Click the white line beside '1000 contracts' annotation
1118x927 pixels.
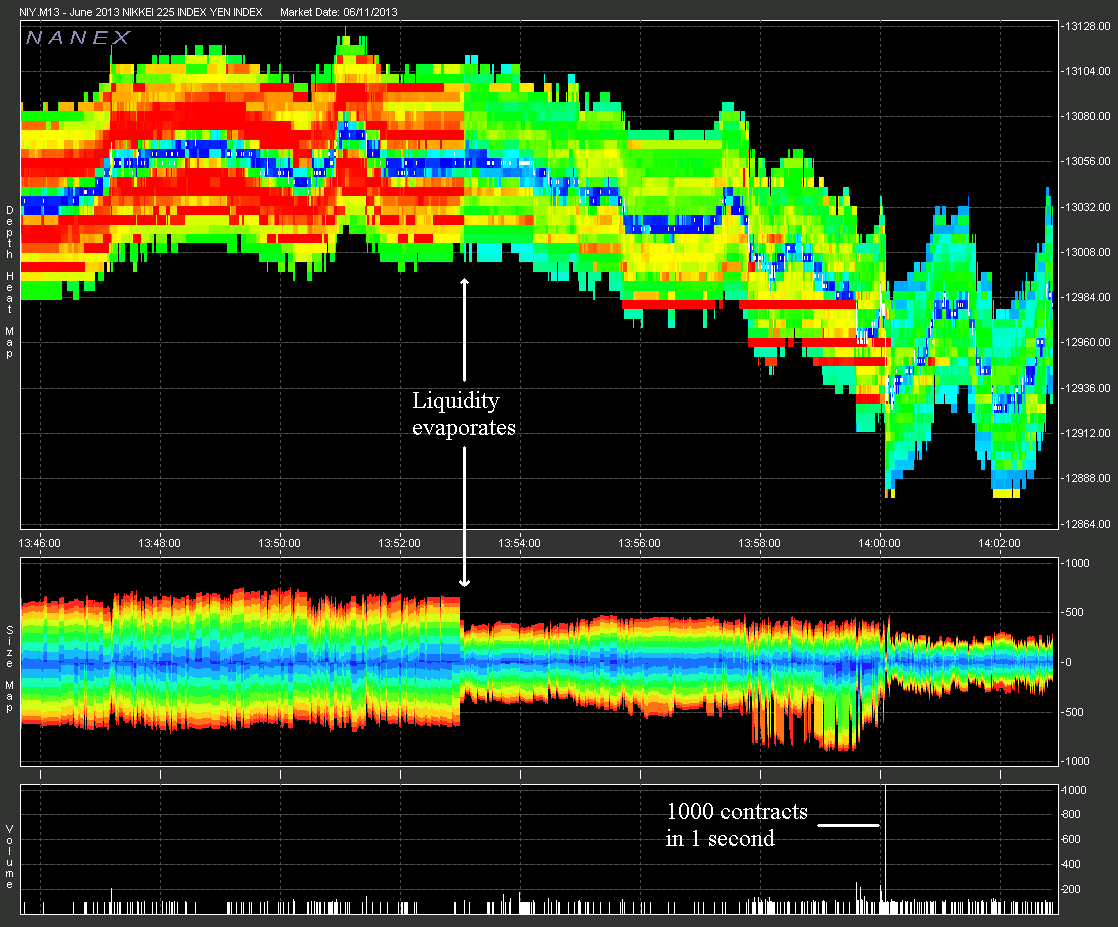(x=848, y=825)
